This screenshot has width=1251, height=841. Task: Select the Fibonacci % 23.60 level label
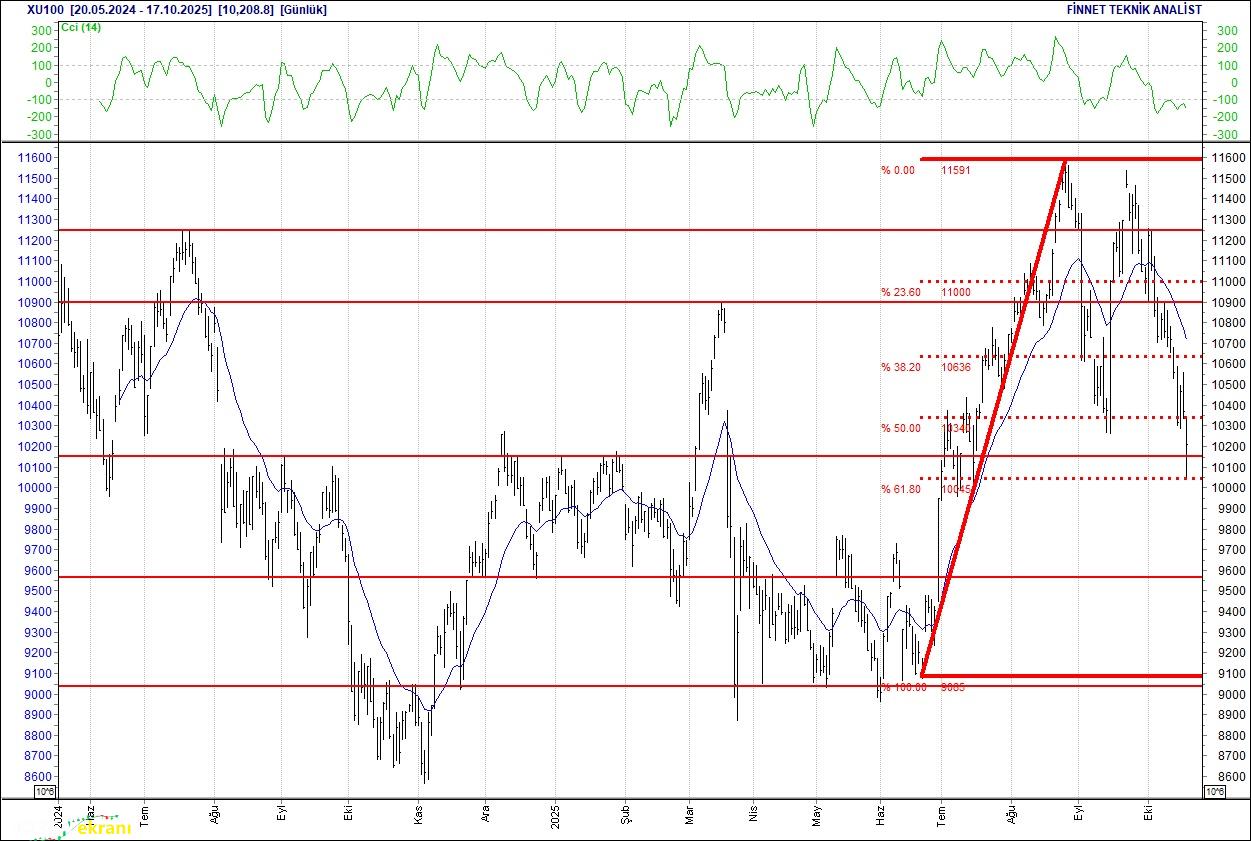pos(900,292)
